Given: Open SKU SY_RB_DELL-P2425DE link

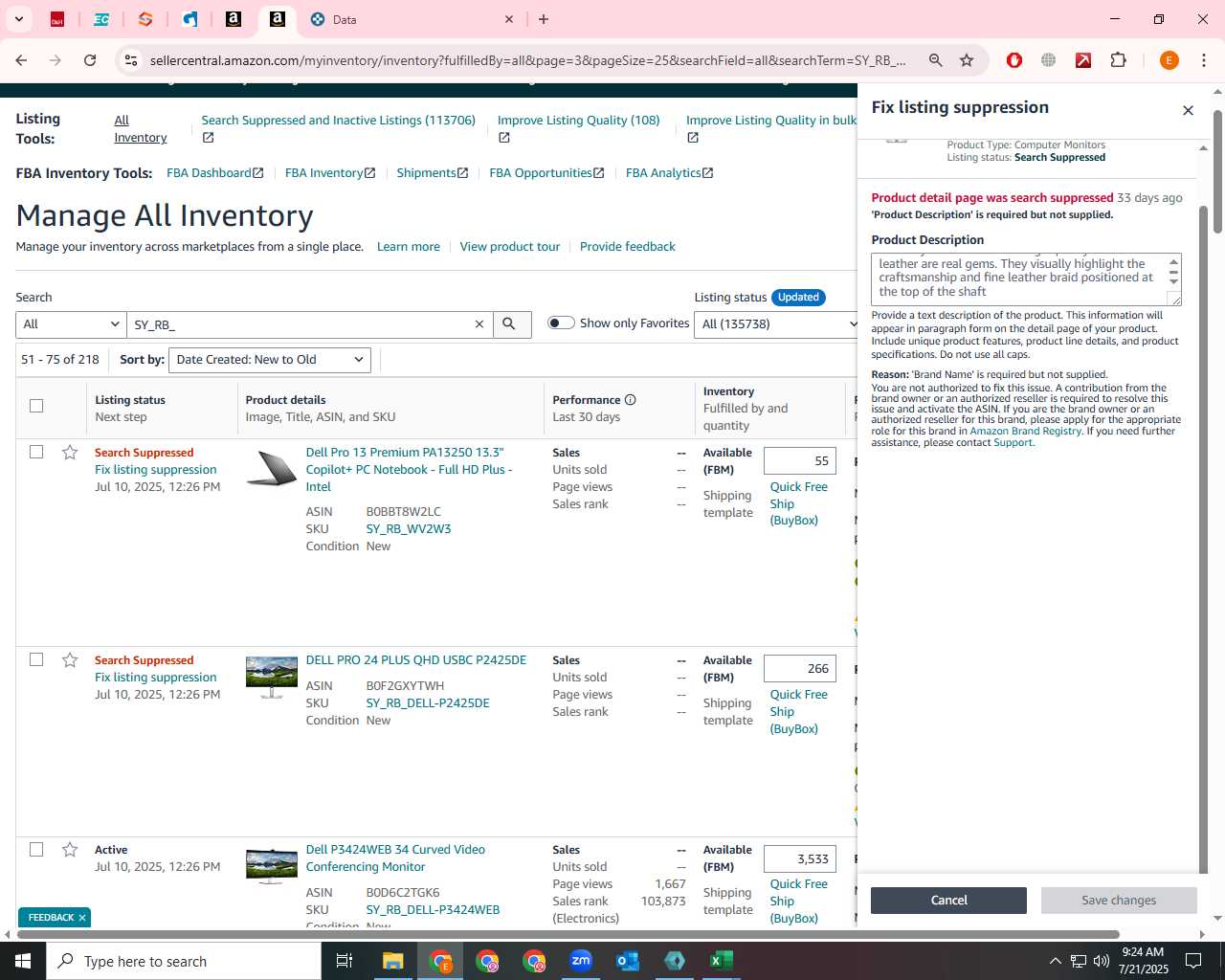Looking at the screenshot, I should coord(428,702).
